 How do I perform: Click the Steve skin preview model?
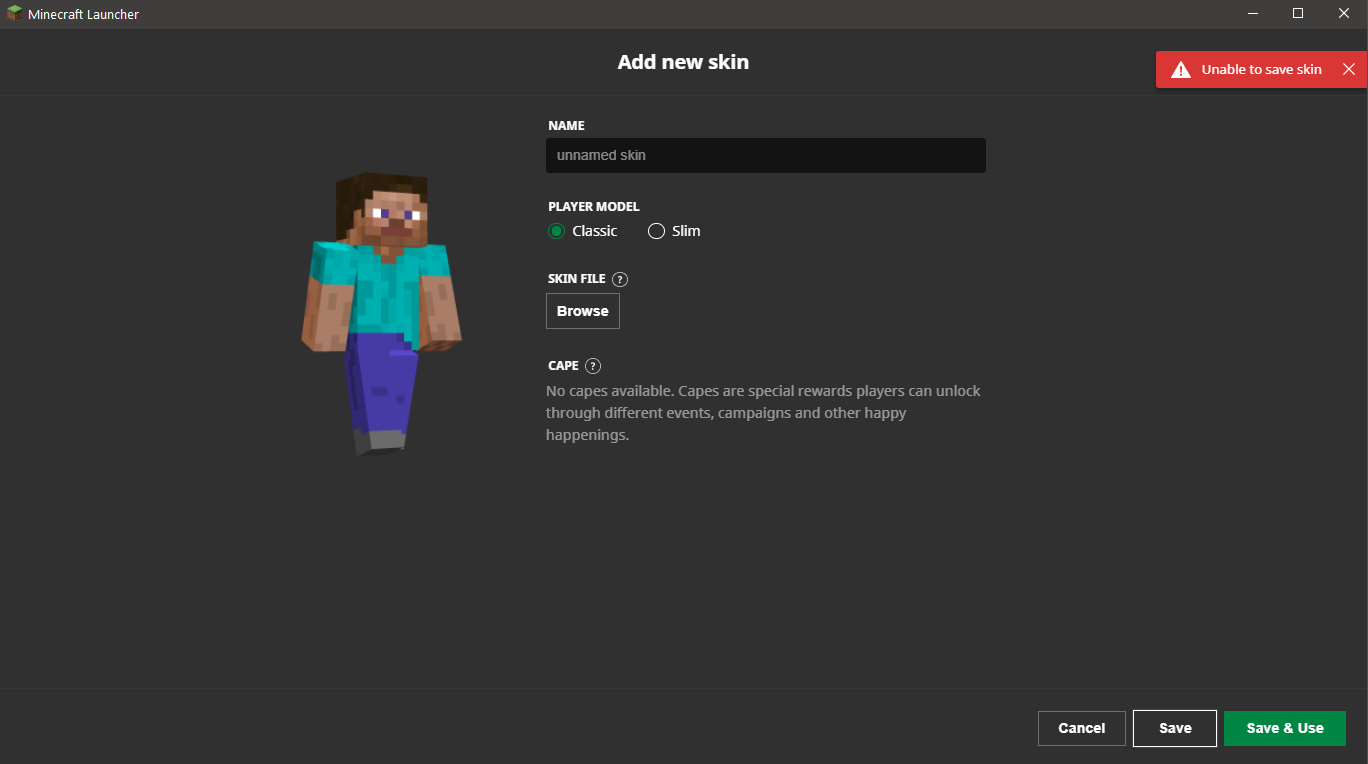[382, 313]
